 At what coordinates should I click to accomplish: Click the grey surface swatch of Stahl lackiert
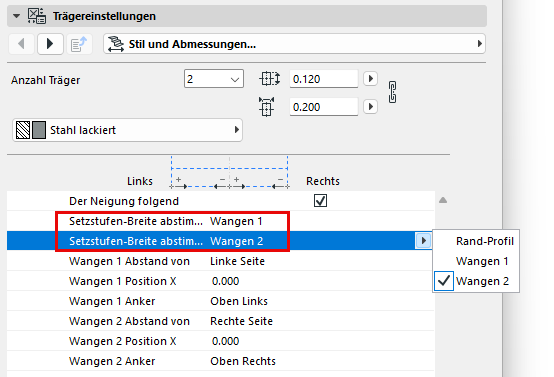39,130
